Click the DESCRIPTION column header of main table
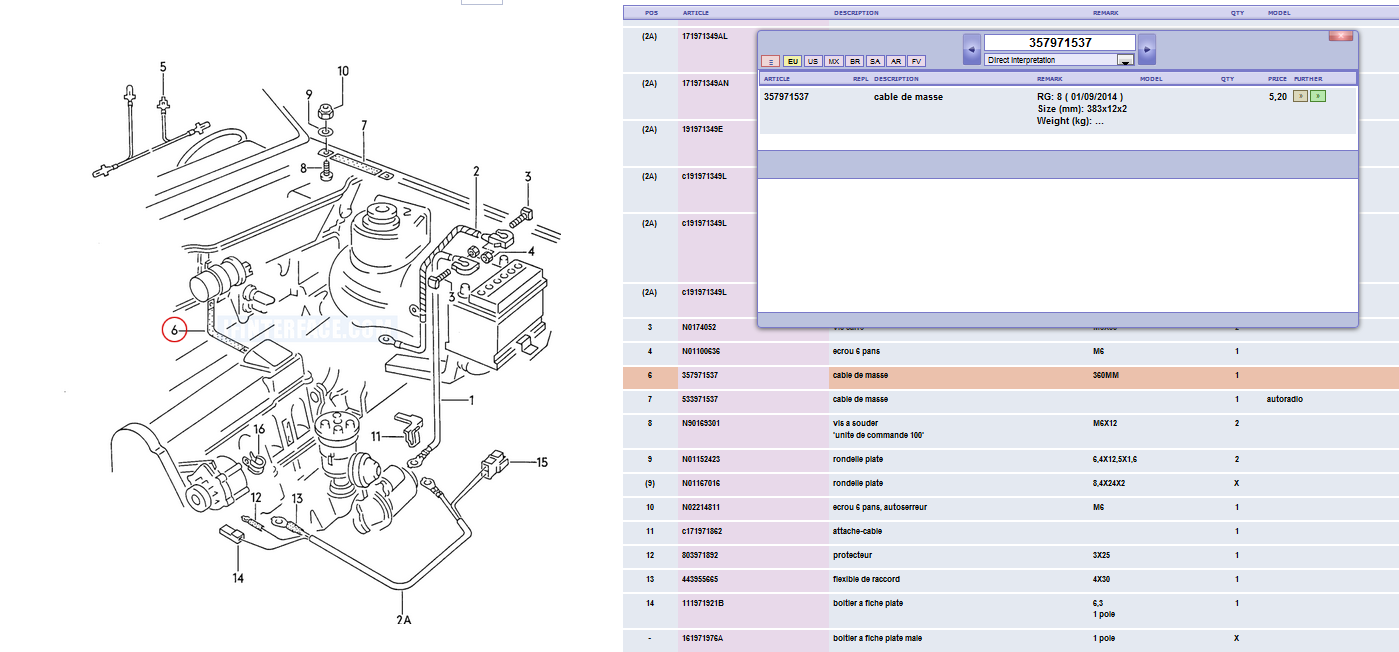Viewport: 1399px width, 652px height. tap(856, 13)
